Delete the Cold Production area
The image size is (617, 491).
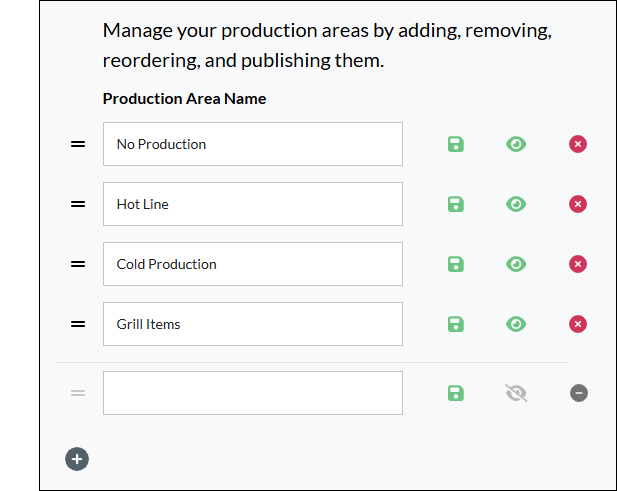pyautogui.click(x=578, y=264)
